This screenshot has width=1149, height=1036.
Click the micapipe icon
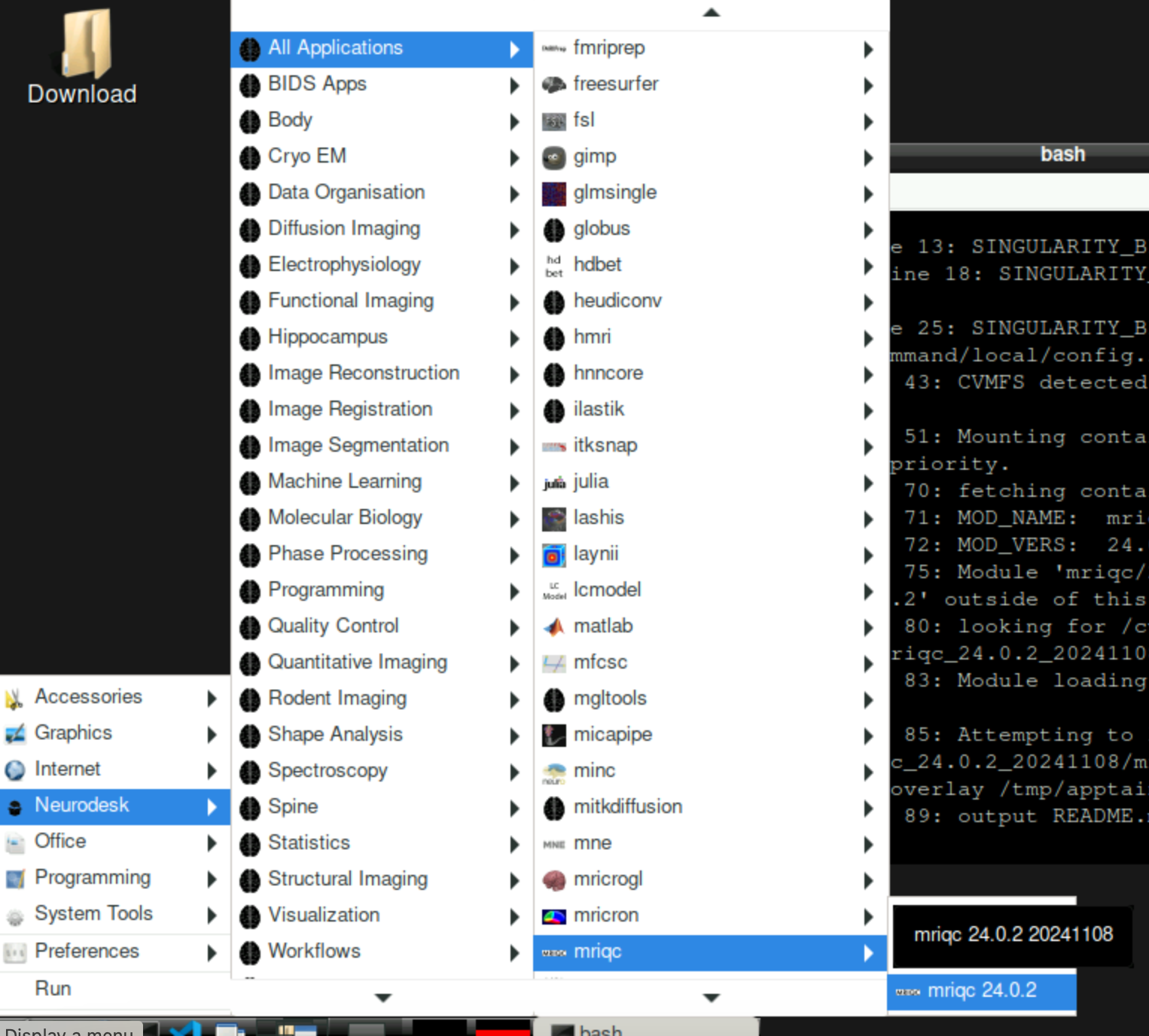(x=553, y=736)
